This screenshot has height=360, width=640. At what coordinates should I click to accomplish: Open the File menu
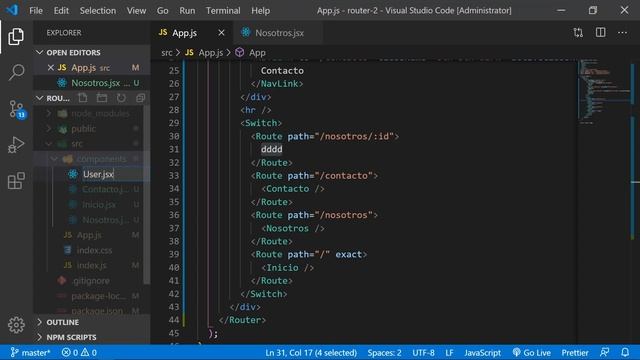(x=36, y=11)
